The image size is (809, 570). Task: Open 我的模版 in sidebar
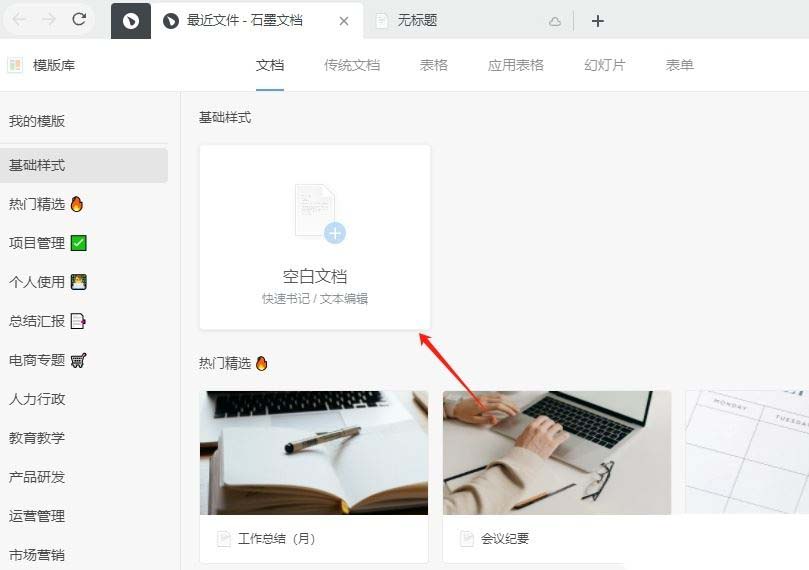[37, 121]
